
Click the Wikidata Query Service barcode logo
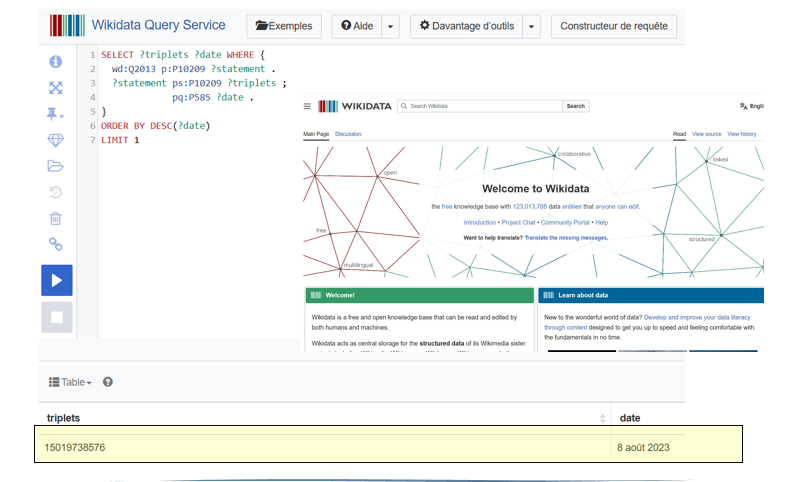[x=67, y=25]
